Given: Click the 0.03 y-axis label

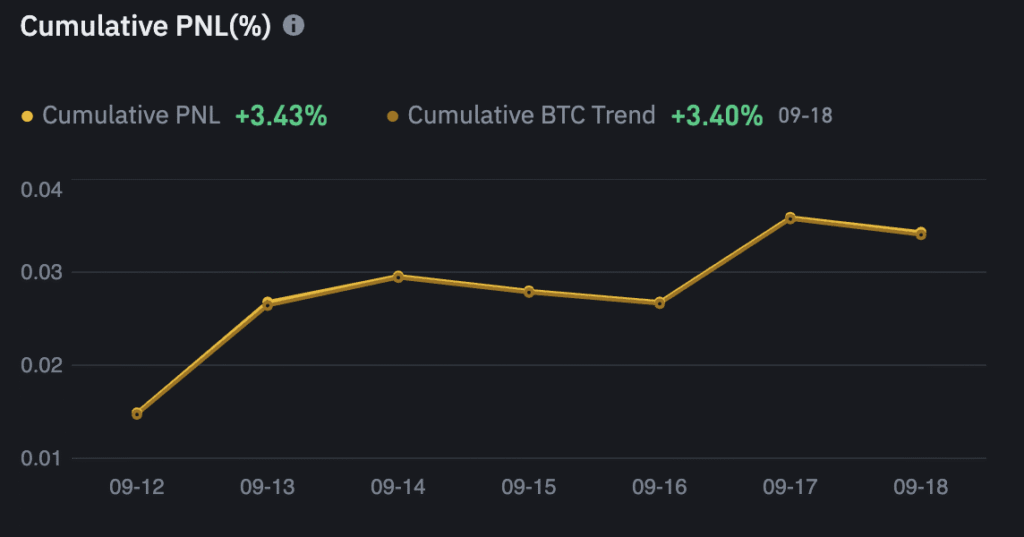Looking at the screenshot, I should click(41, 272).
